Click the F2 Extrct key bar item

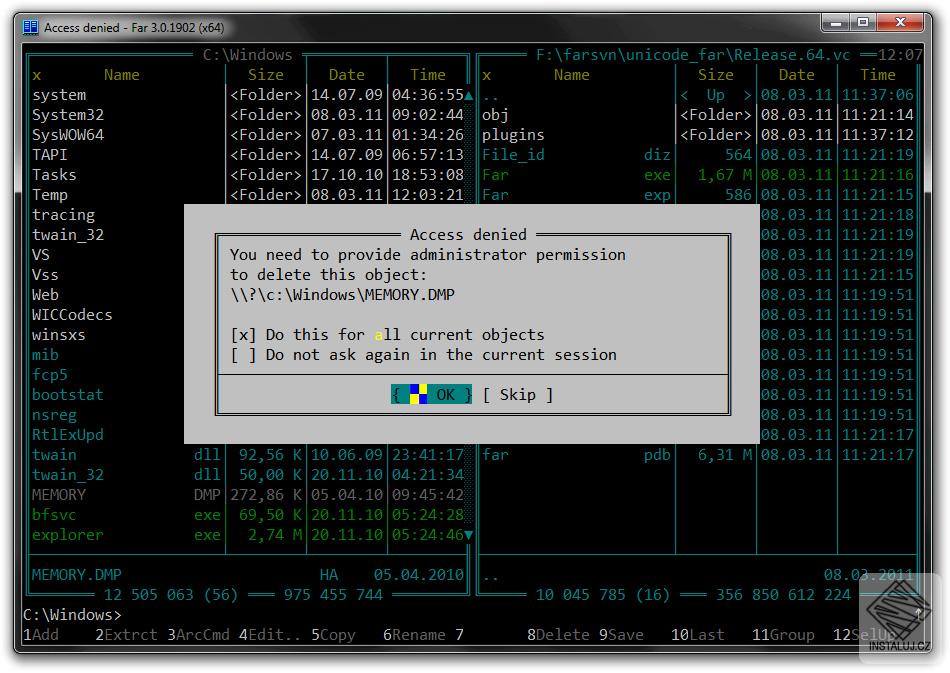(126, 635)
